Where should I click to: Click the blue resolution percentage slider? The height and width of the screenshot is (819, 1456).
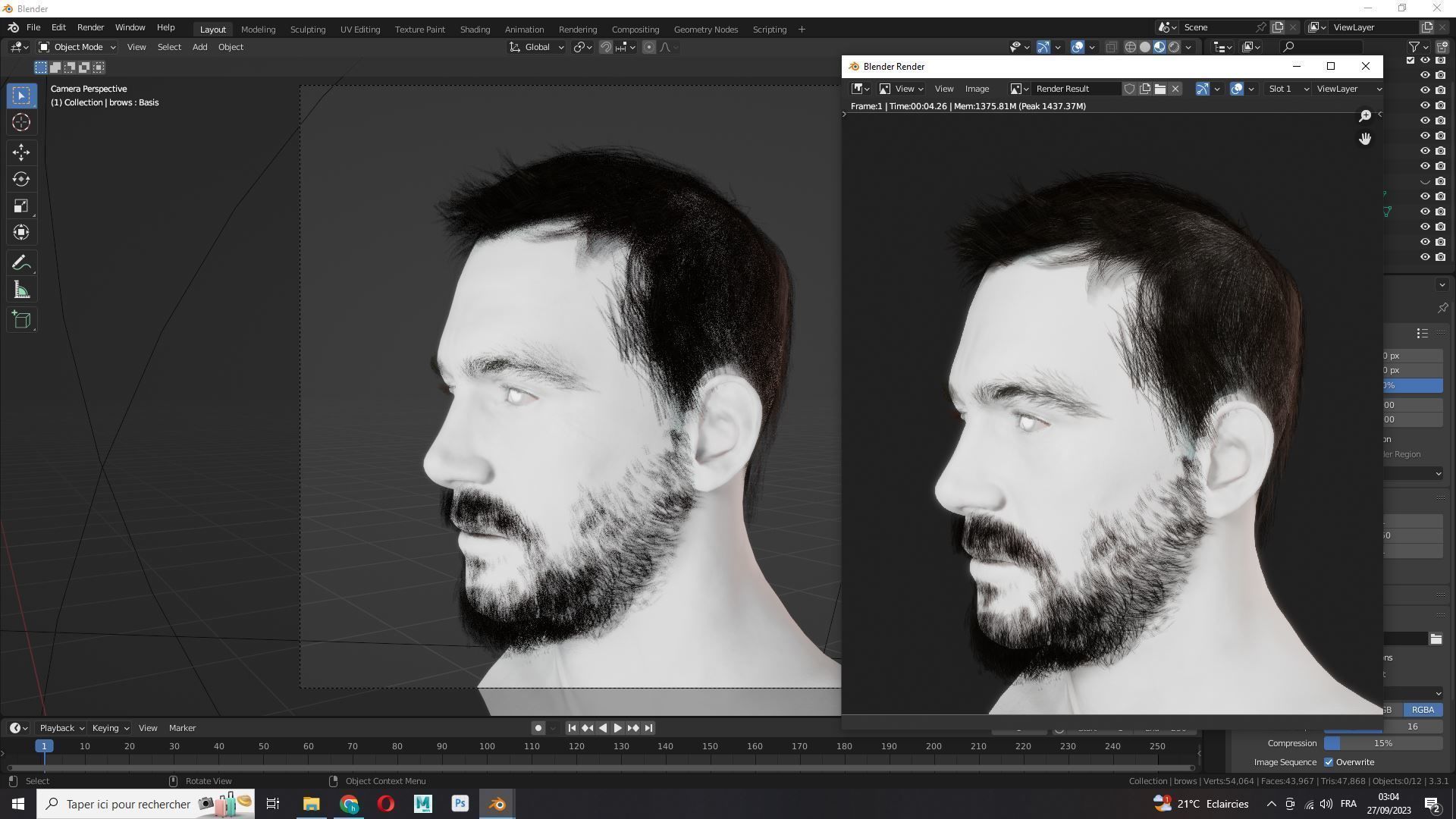coord(1413,385)
